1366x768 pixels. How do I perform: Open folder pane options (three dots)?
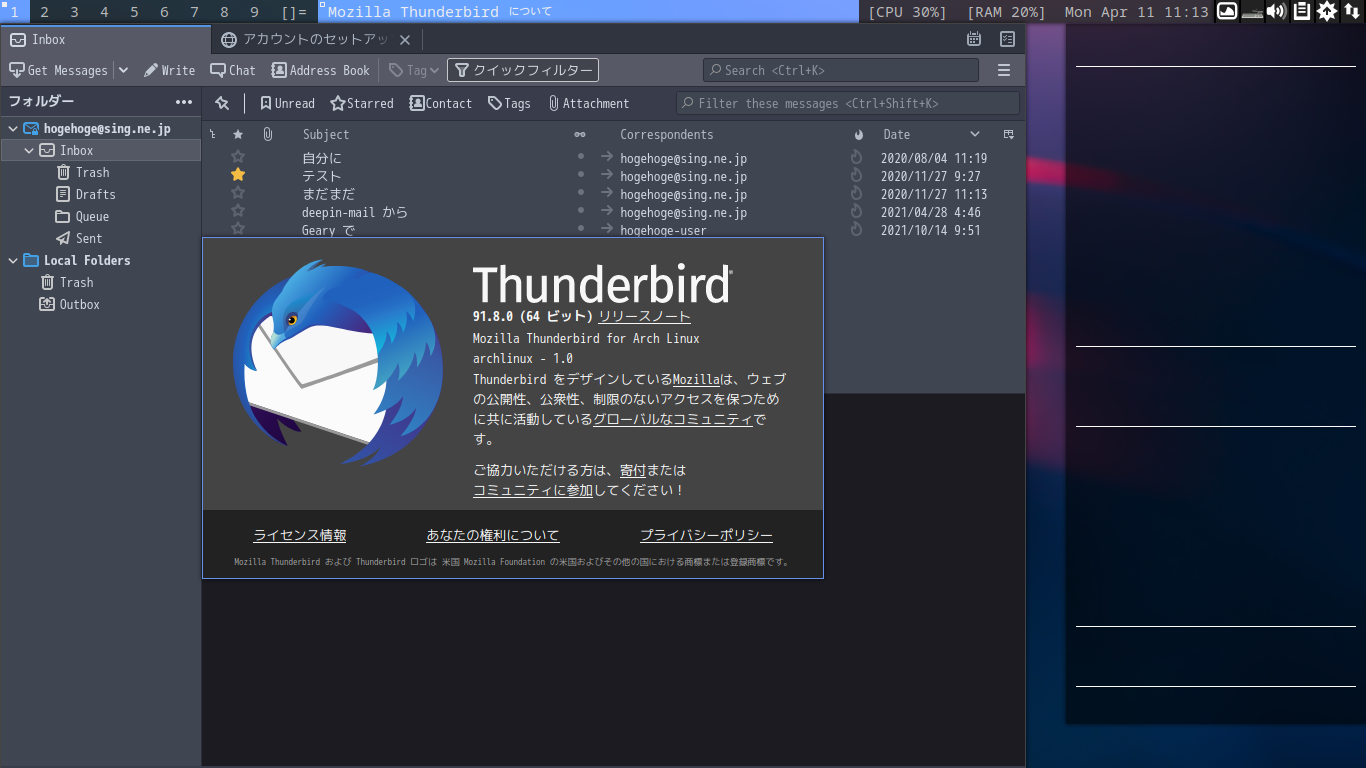[x=184, y=102]
